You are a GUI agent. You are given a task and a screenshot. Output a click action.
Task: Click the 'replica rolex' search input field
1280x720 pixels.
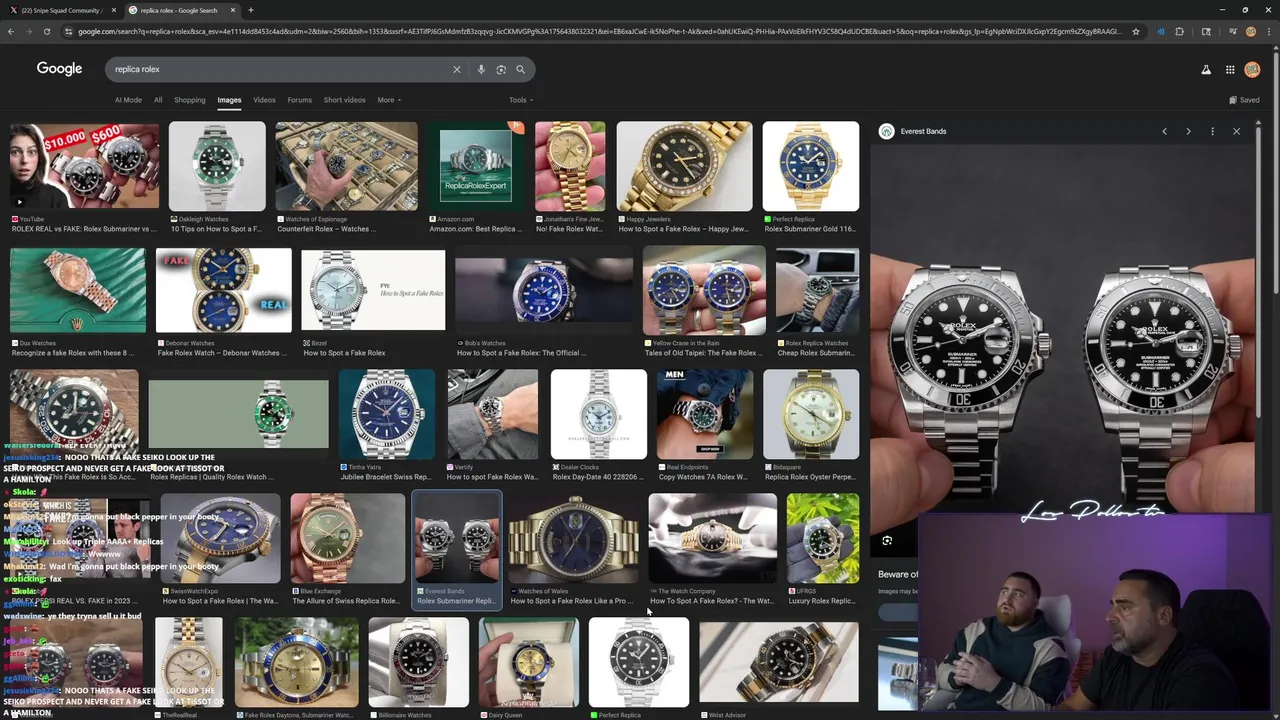click(x=280, y=69)
